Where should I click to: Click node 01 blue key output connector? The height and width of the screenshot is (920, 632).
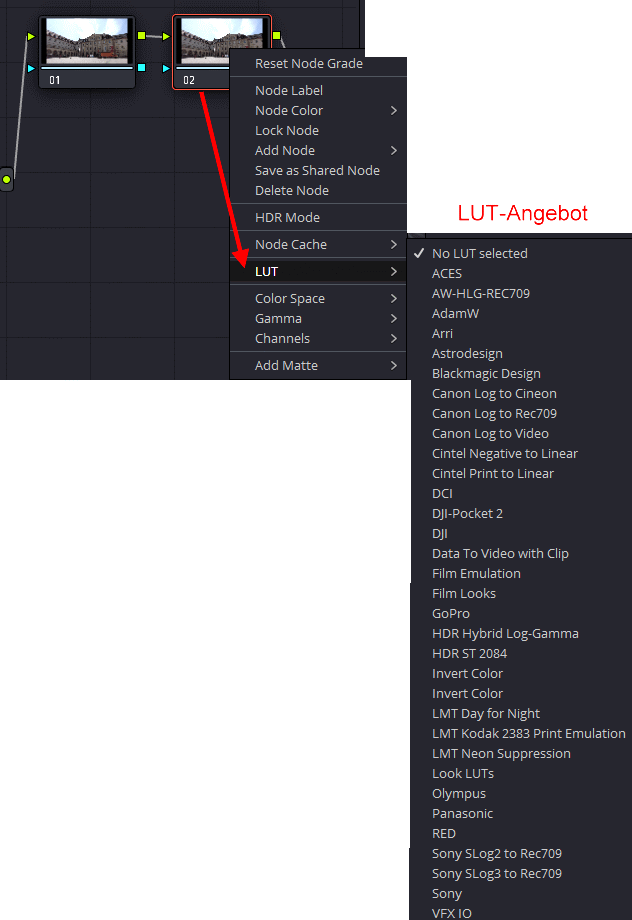[x=141, y=68]
